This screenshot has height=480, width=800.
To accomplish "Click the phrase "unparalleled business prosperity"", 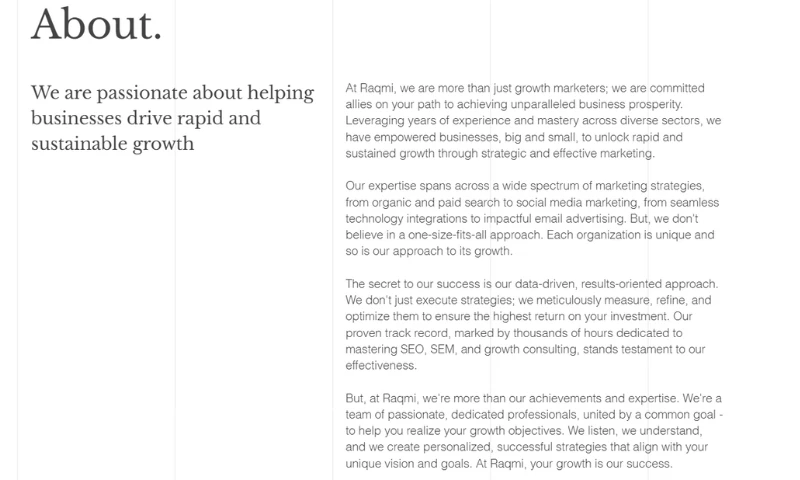I will point(590,104).
